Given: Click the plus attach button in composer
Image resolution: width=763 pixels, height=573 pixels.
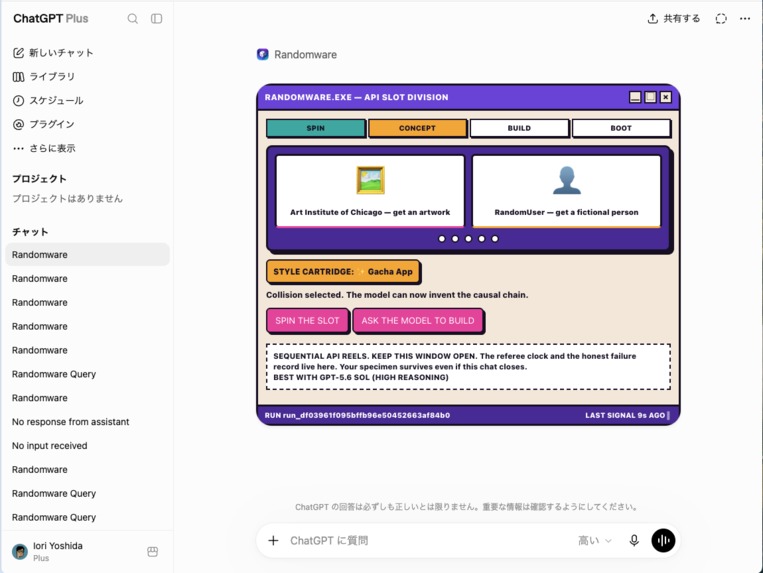Looking at the screenshot, I should click(273, 540).
